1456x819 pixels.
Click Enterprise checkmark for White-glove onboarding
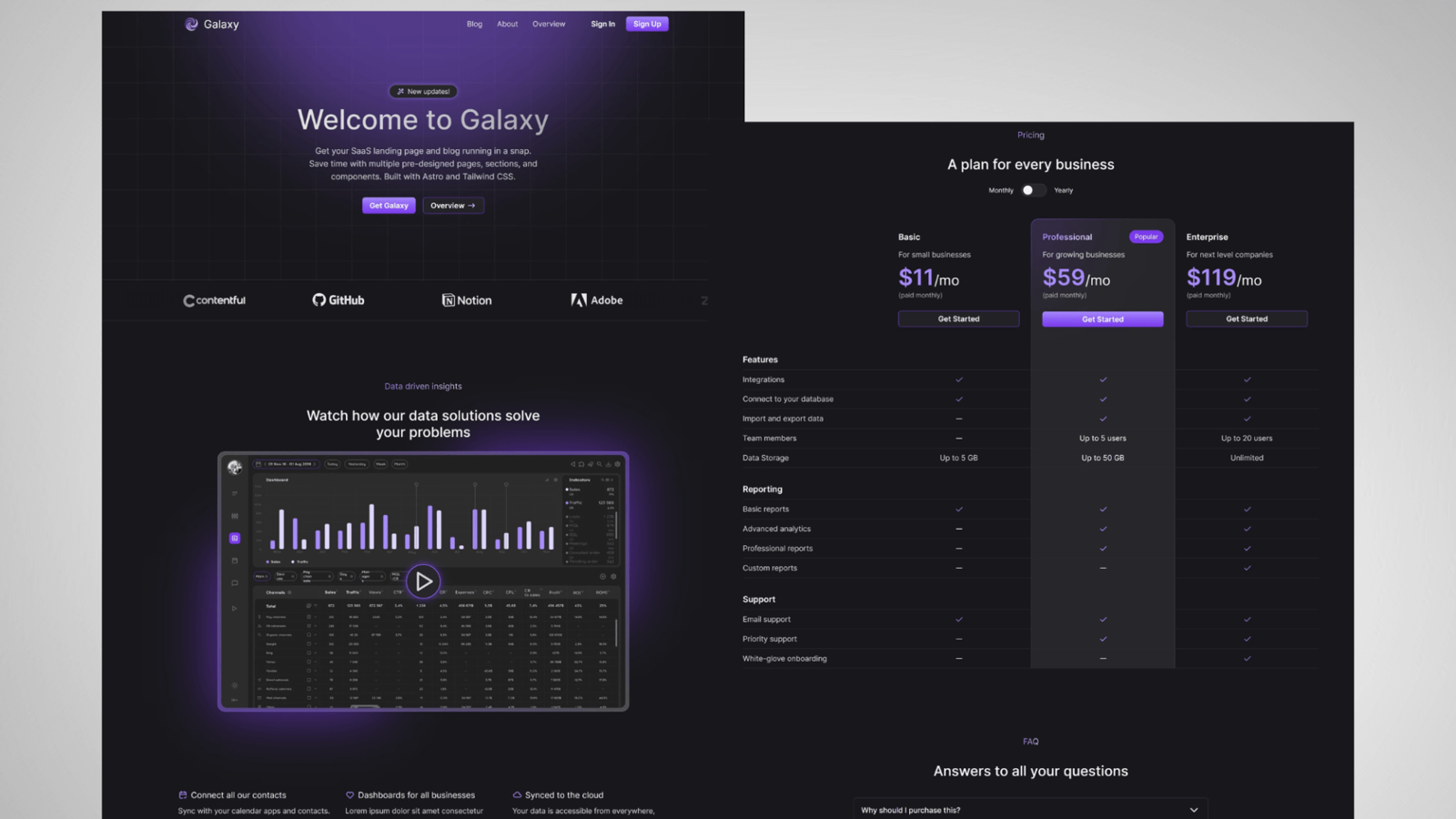pyautogui.click(x=1247, y=659)
